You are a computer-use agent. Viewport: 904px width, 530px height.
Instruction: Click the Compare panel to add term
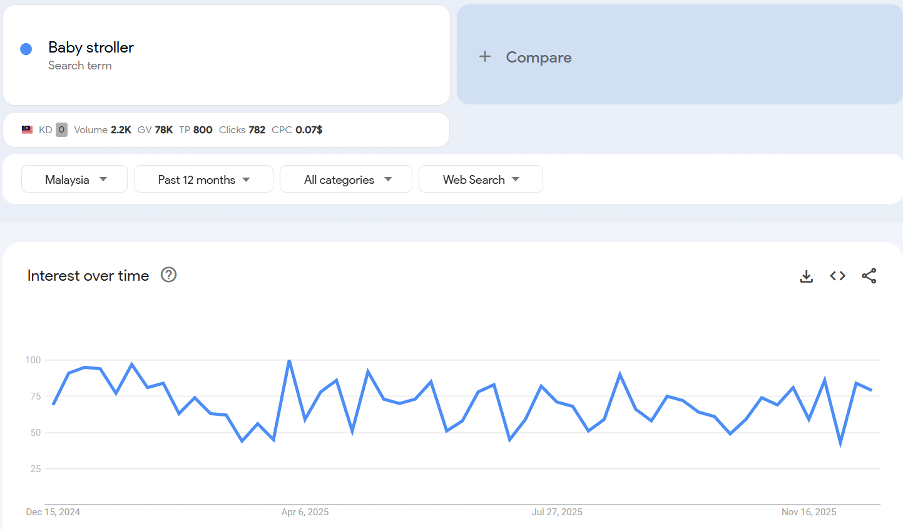(x=680, y=55)
